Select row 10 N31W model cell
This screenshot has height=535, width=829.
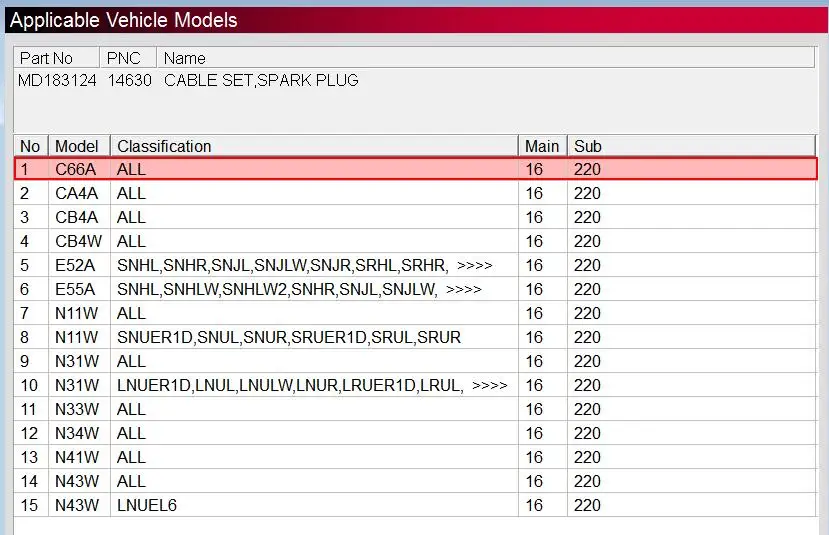(x=77, y=385)
